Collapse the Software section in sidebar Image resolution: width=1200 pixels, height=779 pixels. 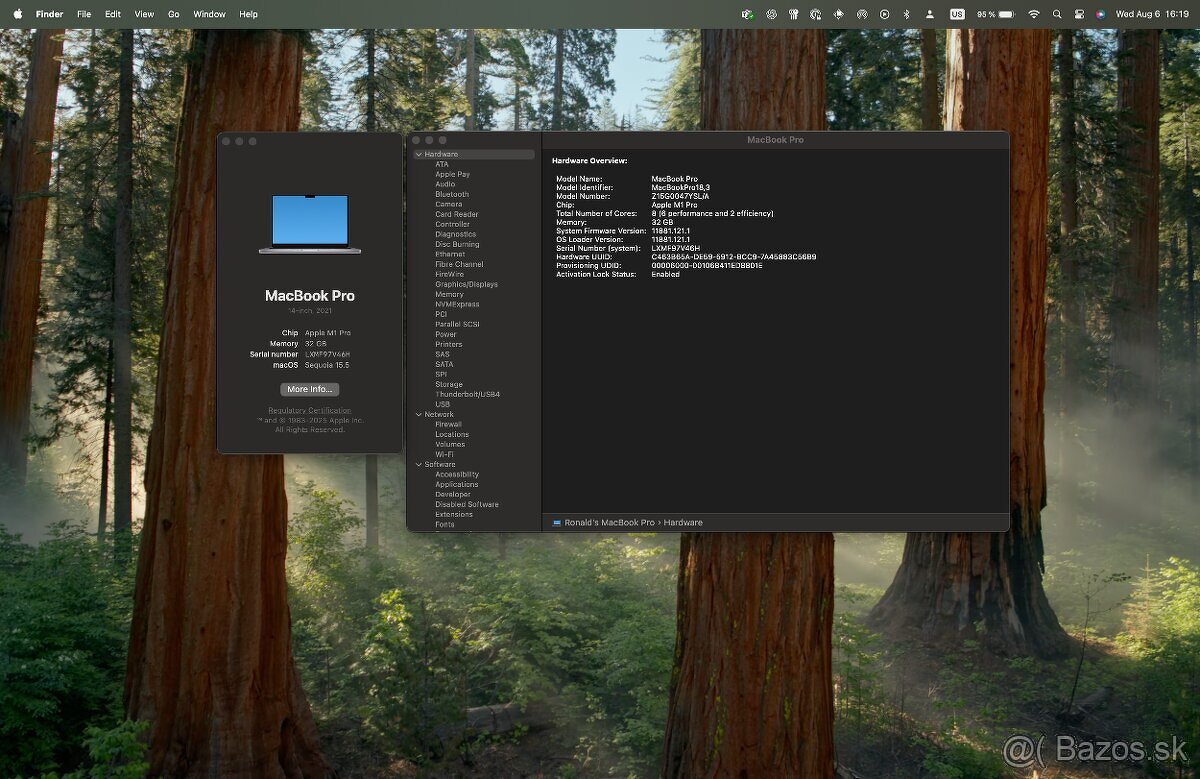(x=418, y=464)
